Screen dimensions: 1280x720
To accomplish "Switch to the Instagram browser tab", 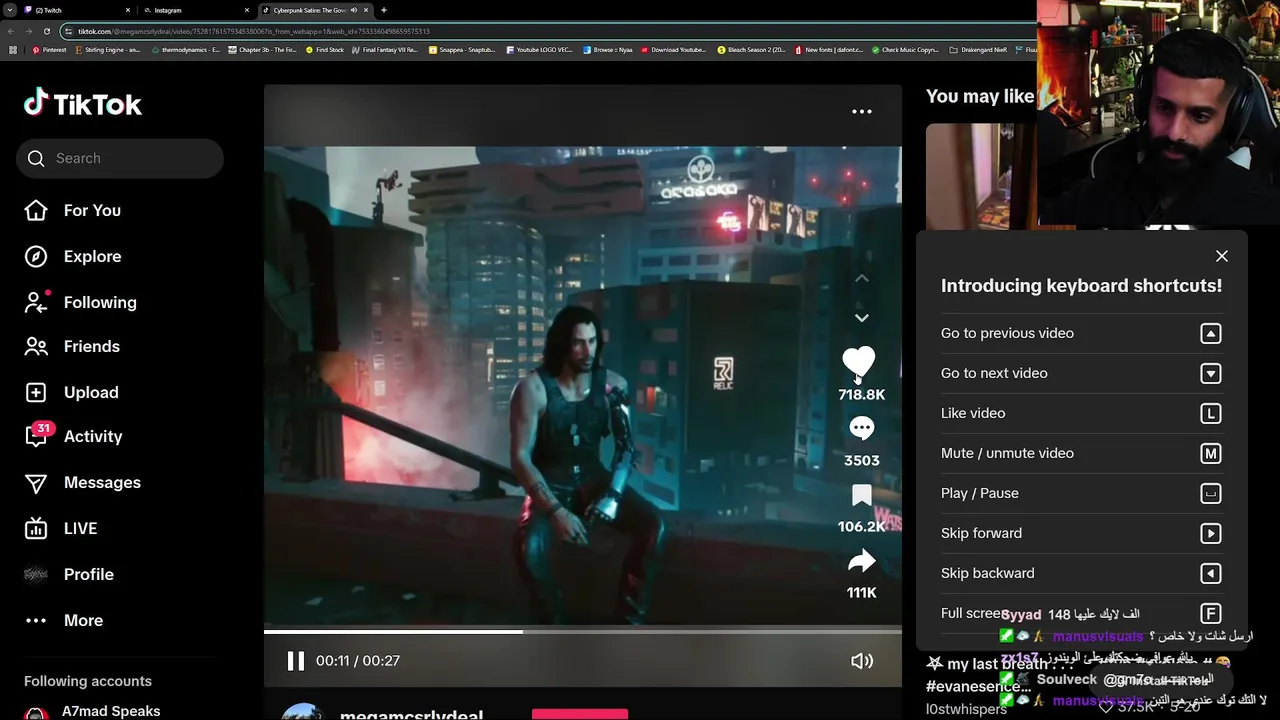I will (x=195, y=10).
